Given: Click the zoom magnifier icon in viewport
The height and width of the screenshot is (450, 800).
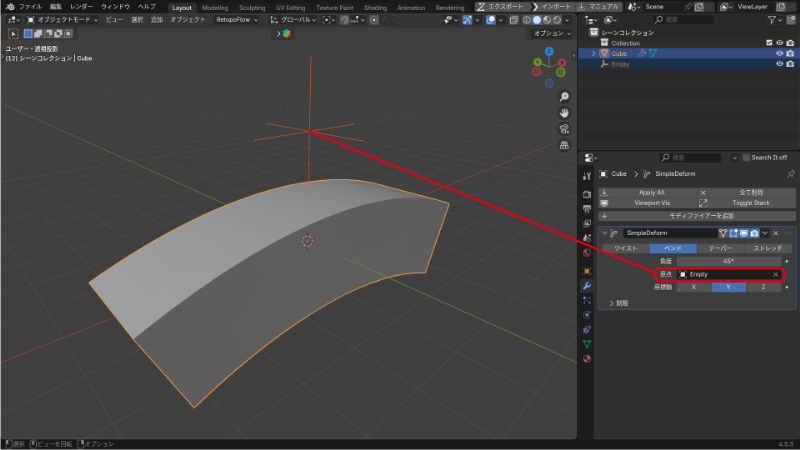Looking at the screenshot, I should coord(564,97).
